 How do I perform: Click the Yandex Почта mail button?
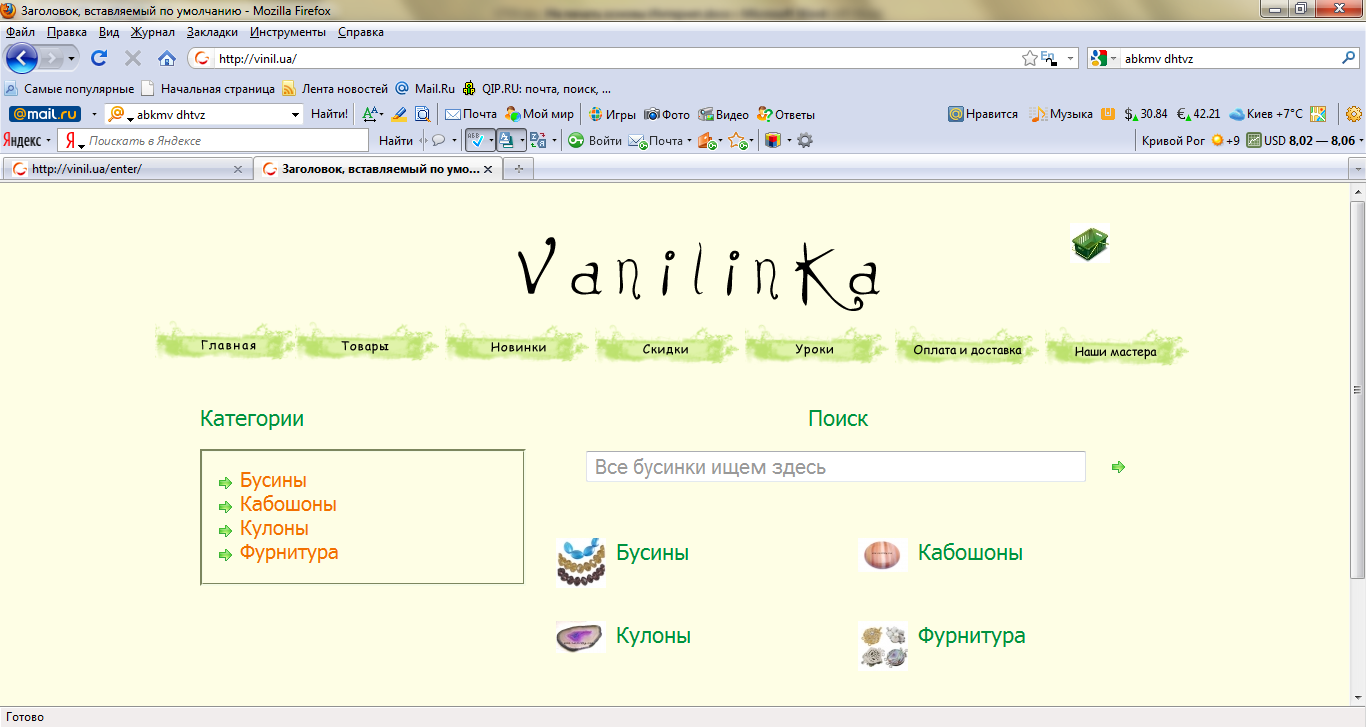pos(661,141)
